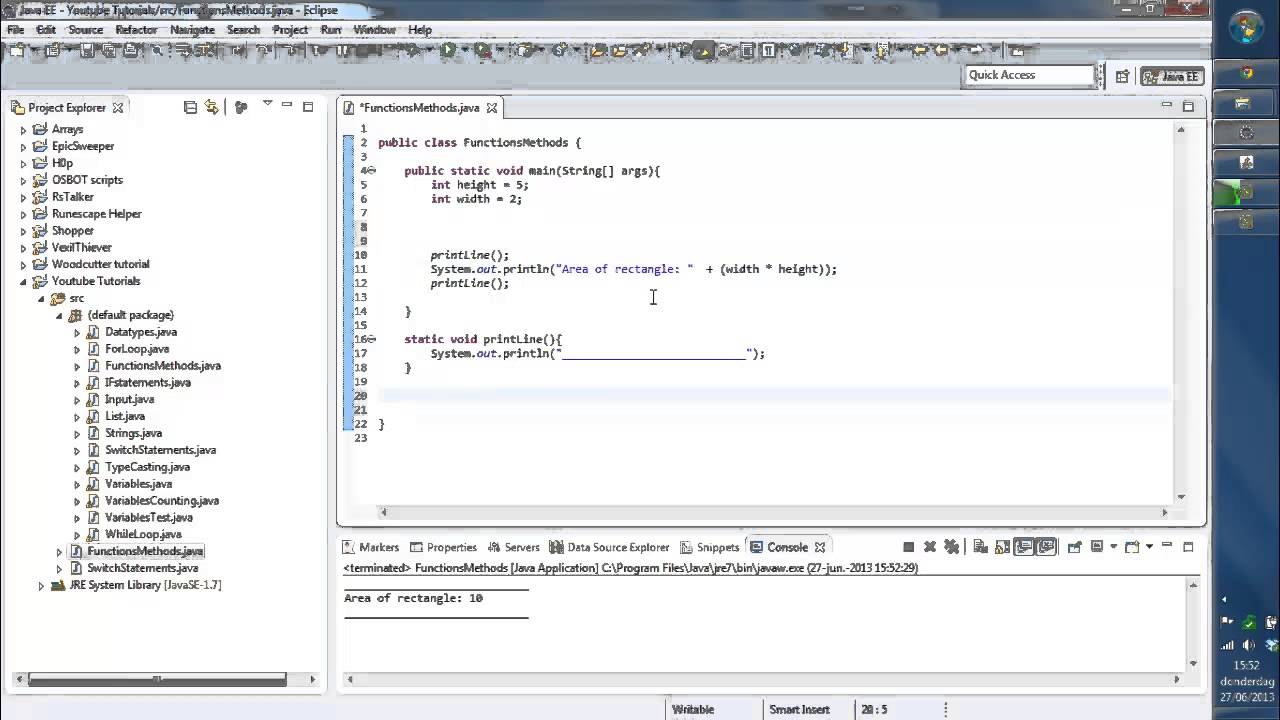Click Writable in the status bar
The height and width of the screenshot is (720, 1280).
[x=693, y=709]
